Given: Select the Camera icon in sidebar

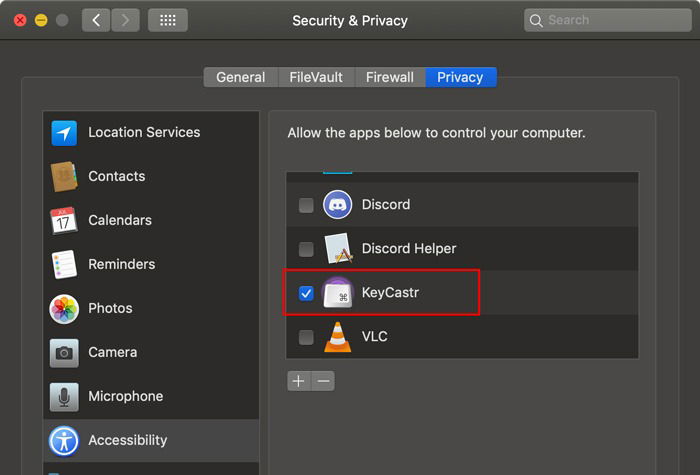Looking at the screenshot, I should tap(65, 353).
